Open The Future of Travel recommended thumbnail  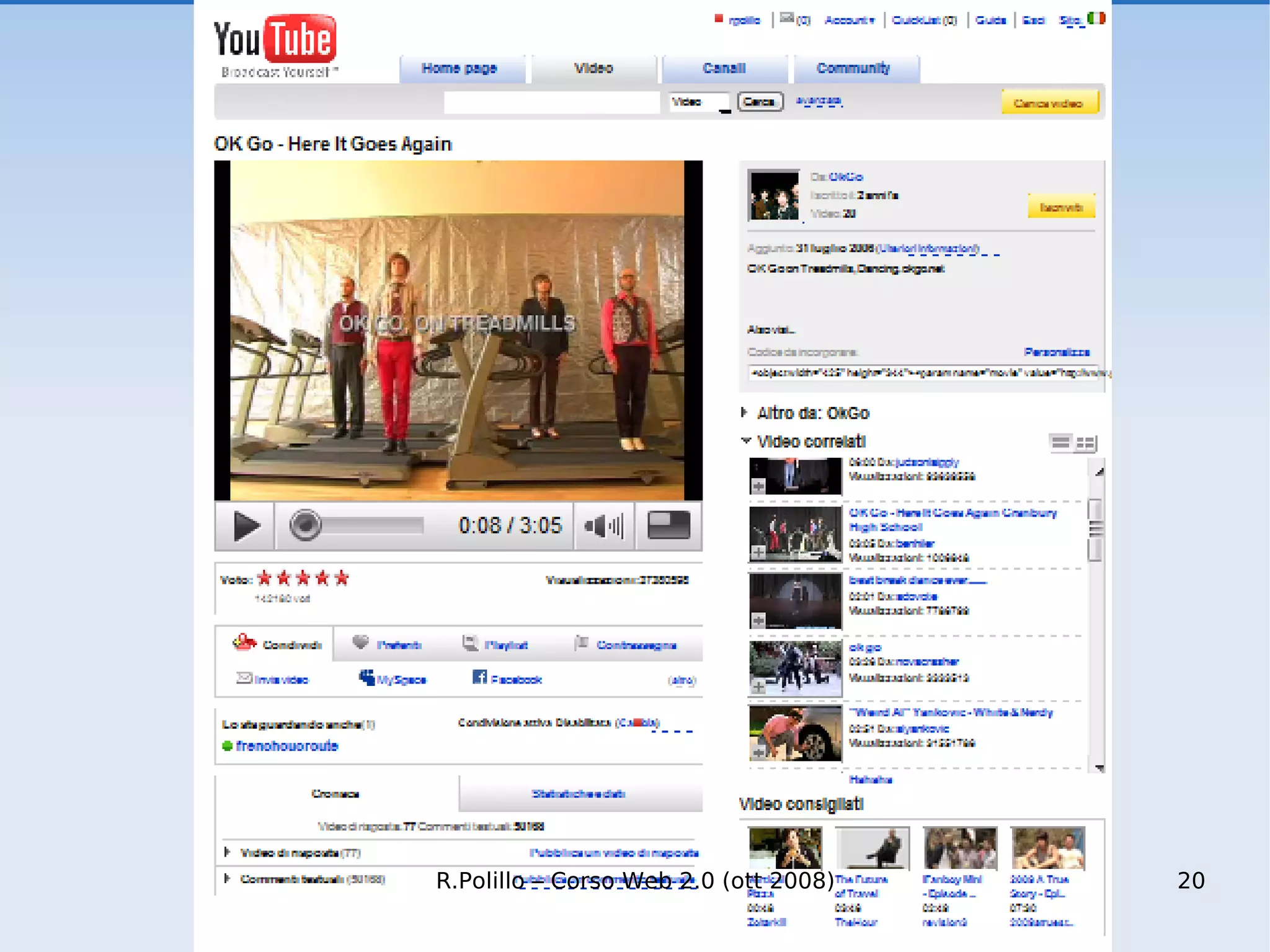872,848
